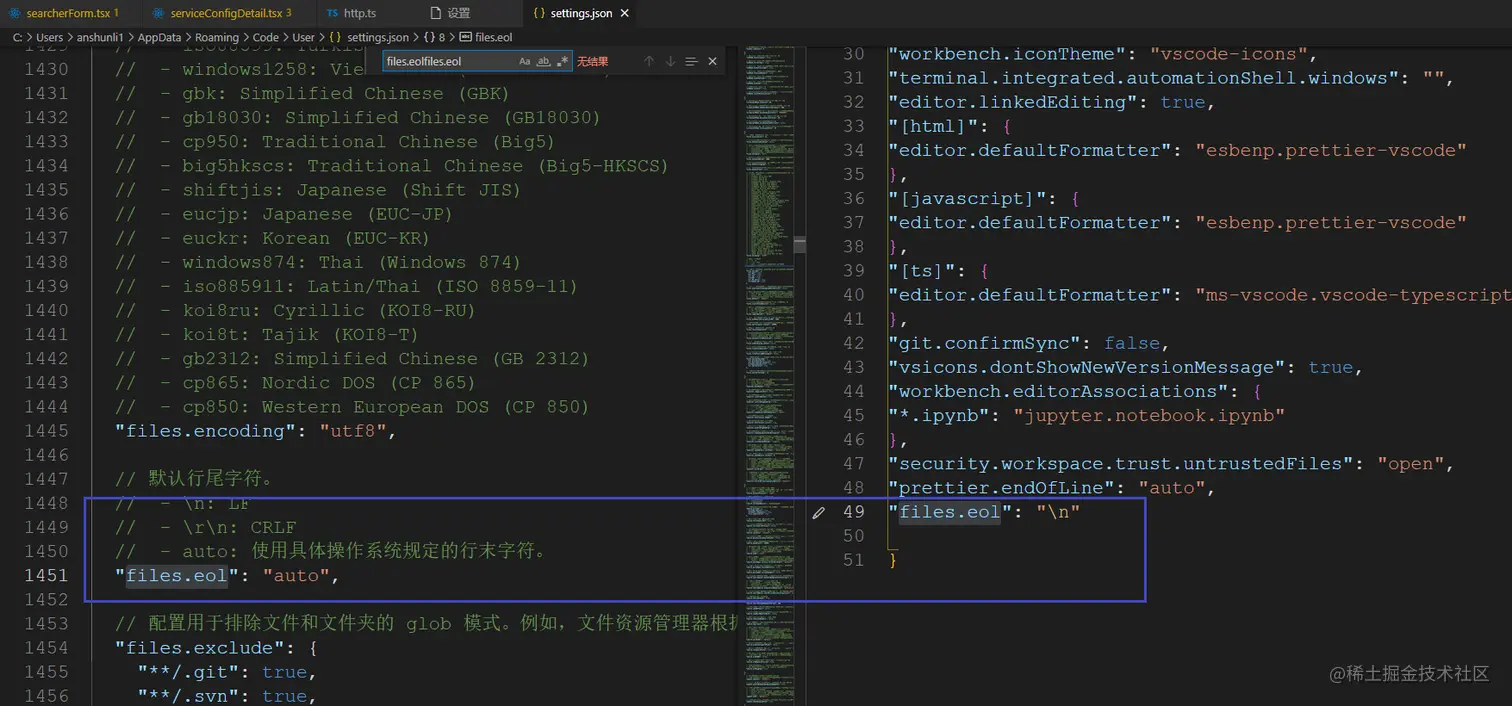Go to previous match arrow in find widget
The height and width of the screenshot is (706, 1512).
(x=649, y=61)
